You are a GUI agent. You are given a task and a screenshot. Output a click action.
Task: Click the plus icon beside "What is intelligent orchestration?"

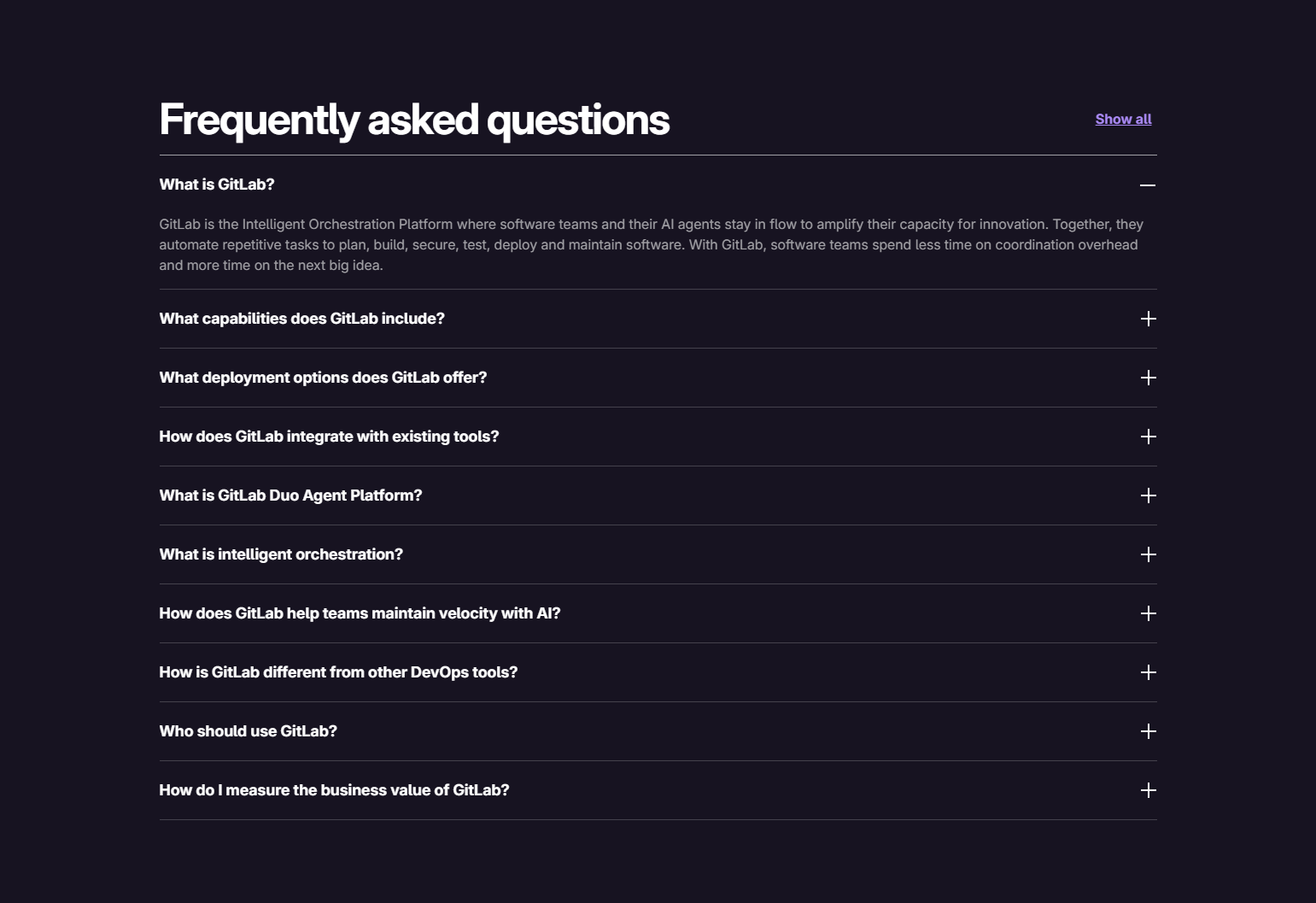click(1148, 554)
